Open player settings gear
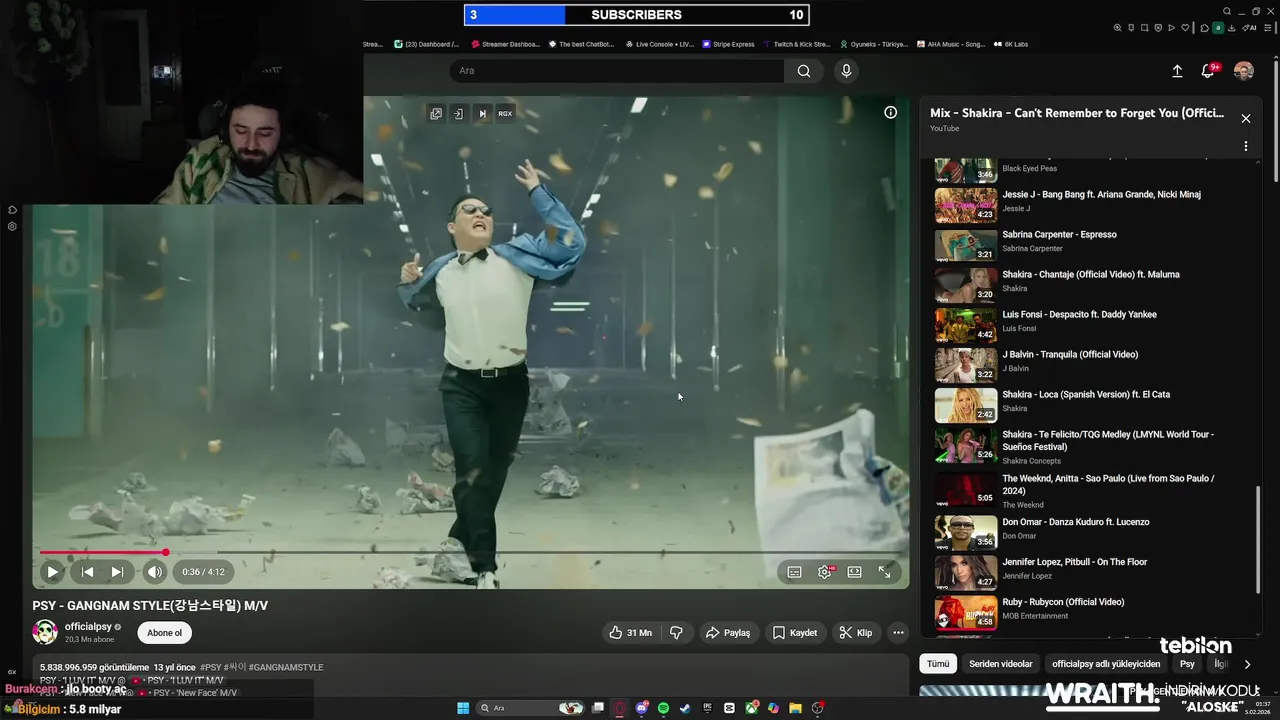Screen dimensions: 1280x720 (825, 572)
